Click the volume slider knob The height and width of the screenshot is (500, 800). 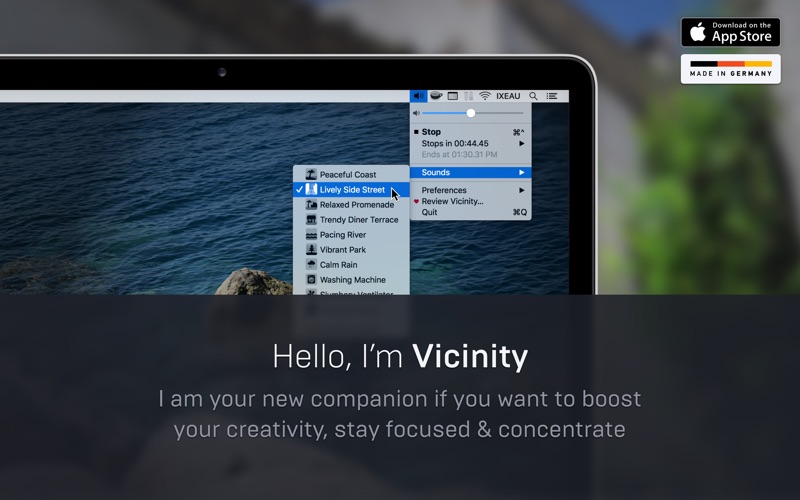[x=471, y=113]
